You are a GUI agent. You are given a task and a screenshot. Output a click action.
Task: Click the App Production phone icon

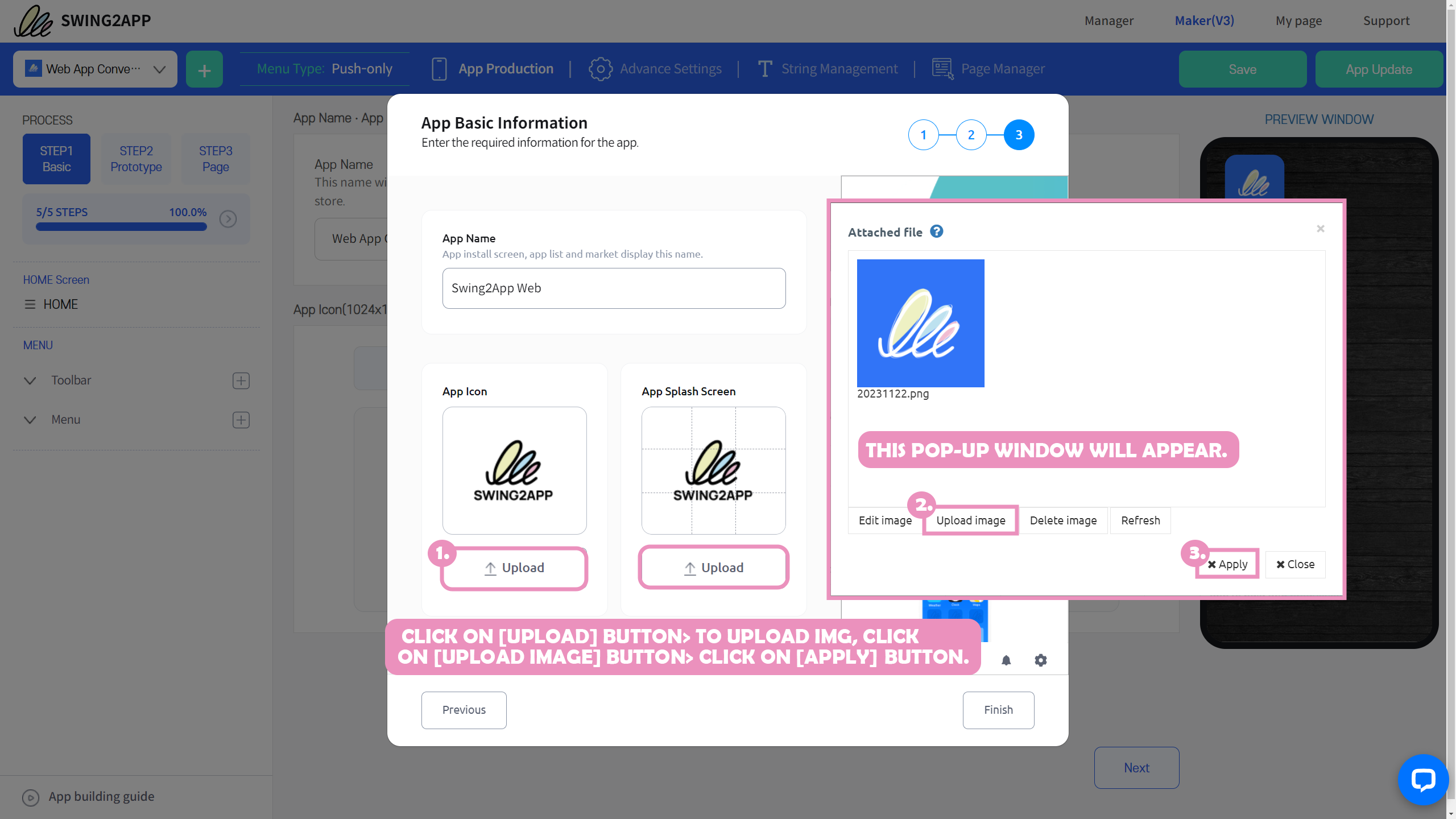point(439,69)
